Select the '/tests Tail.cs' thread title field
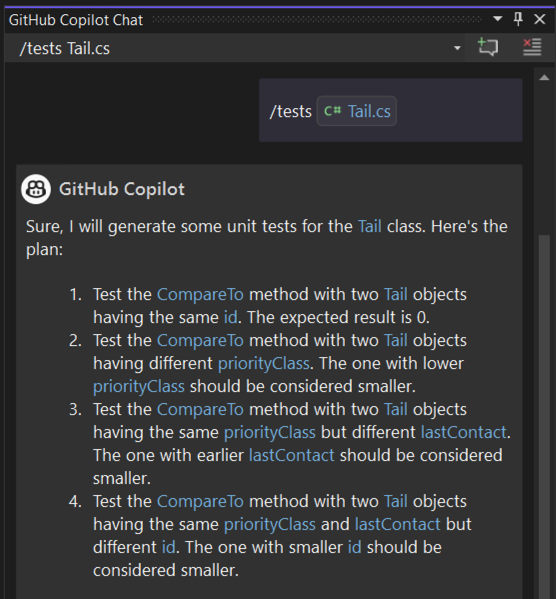 tap(235, 48)
